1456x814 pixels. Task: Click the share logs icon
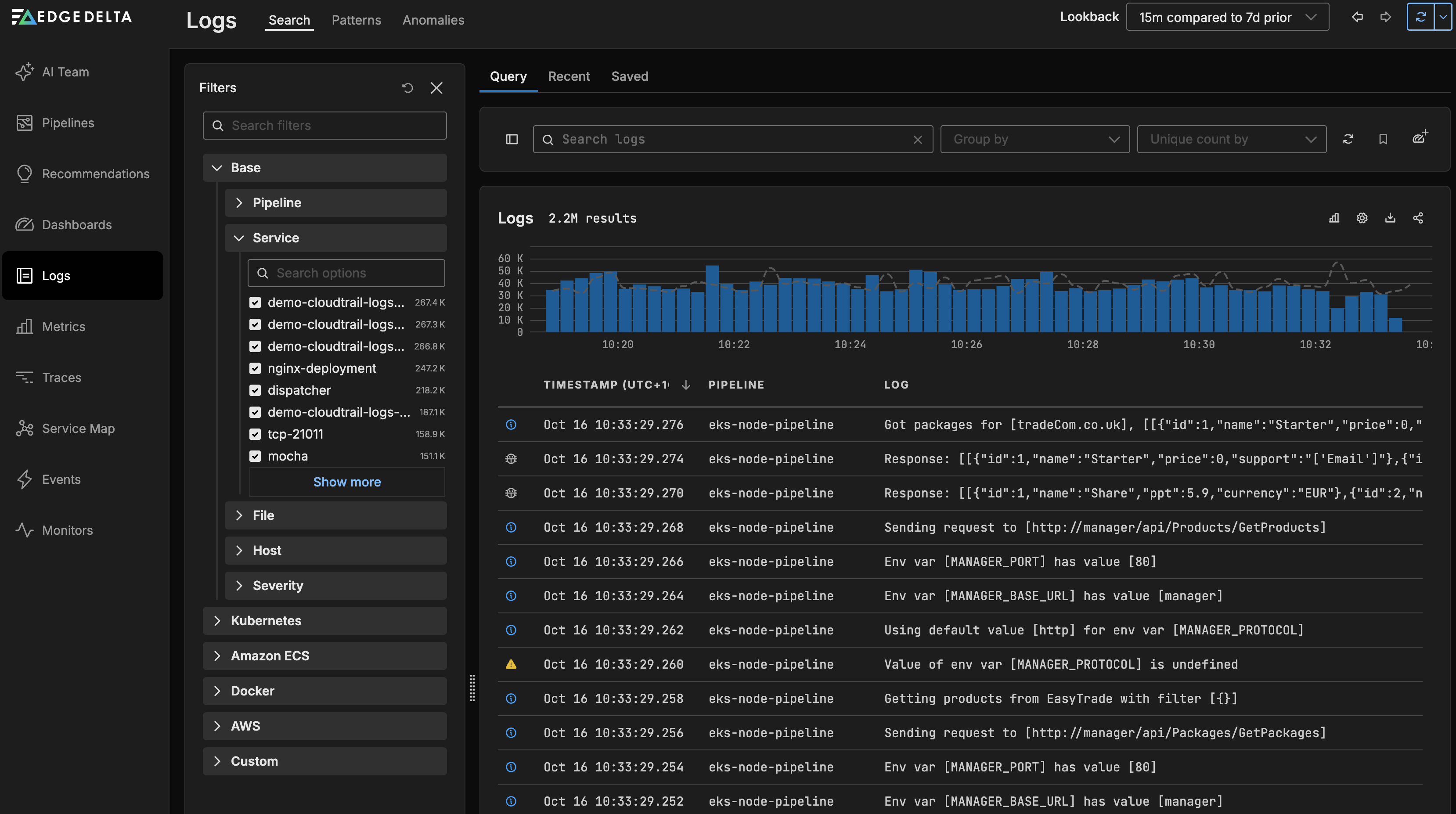point(1418,218)
